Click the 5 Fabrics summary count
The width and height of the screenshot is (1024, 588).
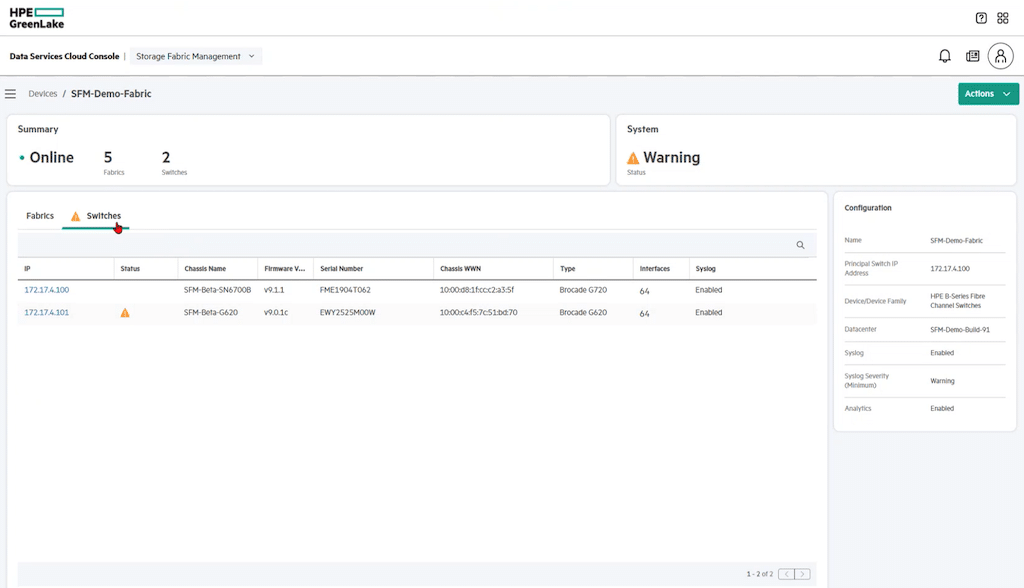coord(114,163)
